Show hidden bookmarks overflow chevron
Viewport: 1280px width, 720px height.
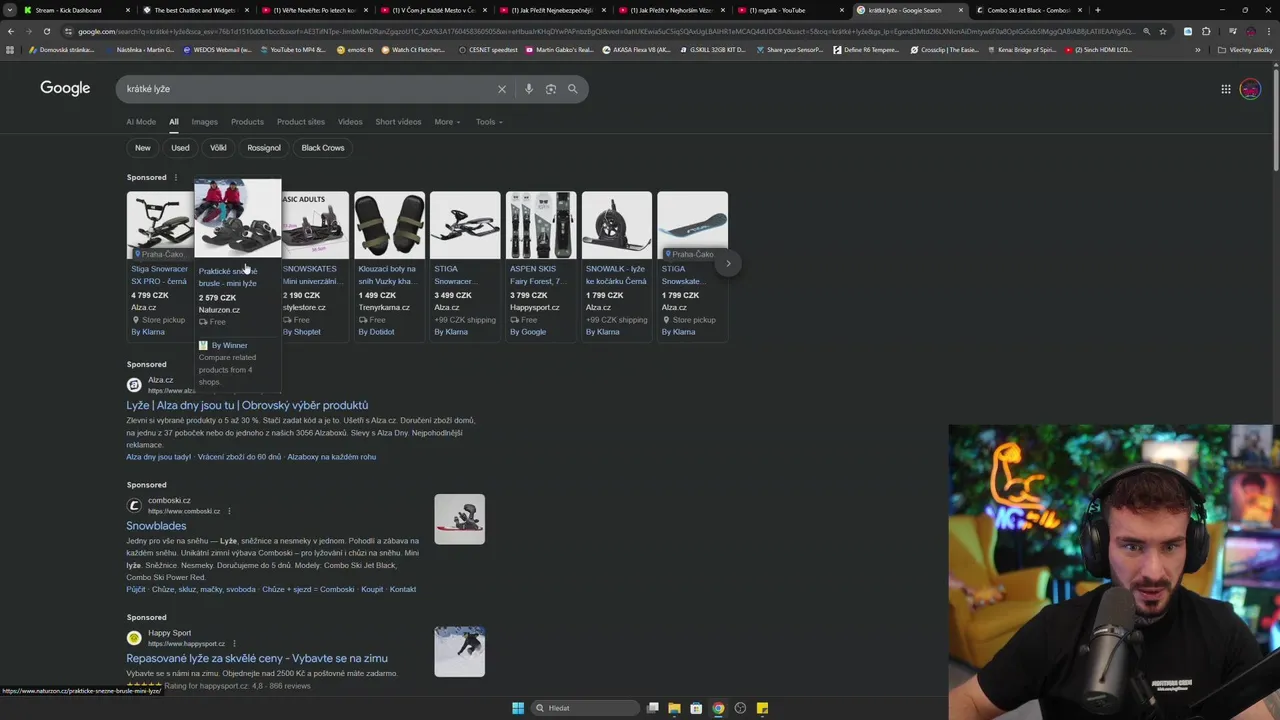[x=1198, y=50]
